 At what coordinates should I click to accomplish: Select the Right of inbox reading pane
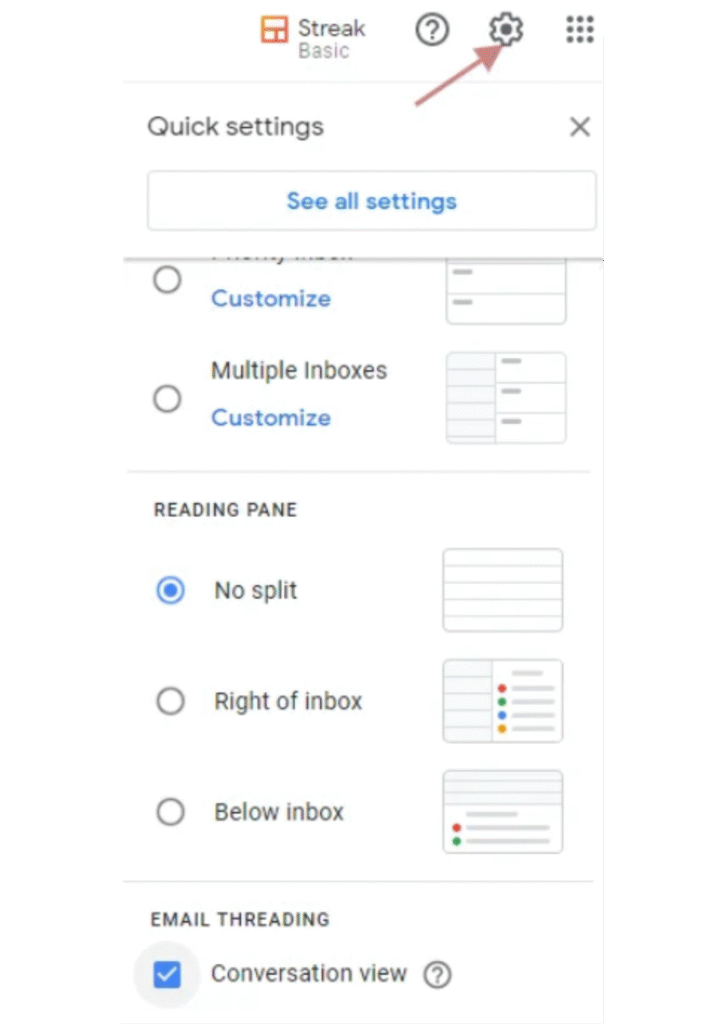pos(170,701)
